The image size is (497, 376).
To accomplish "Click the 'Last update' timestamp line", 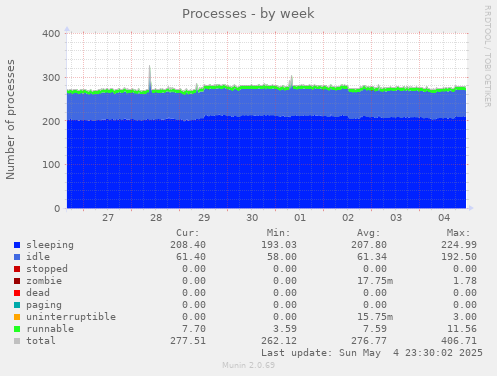I will (x=372, y=353).
